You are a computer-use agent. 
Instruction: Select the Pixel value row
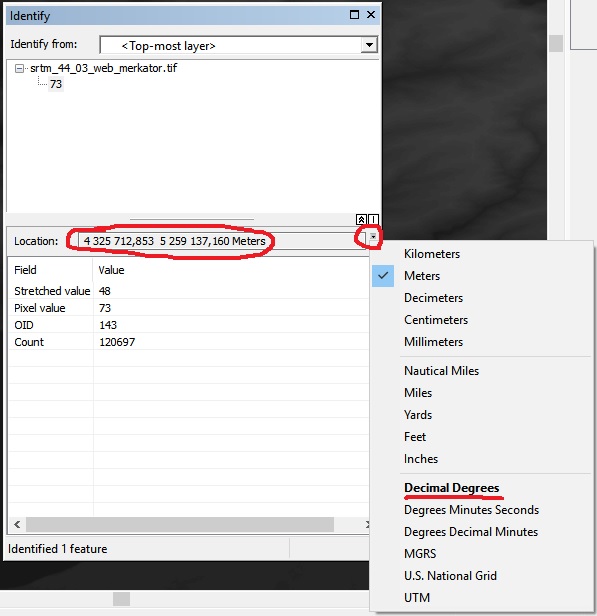189,308
